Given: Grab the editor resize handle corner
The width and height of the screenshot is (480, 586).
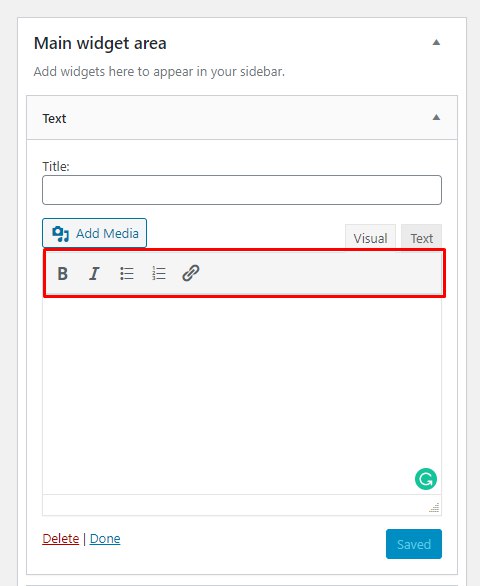Looking at the screenshot, I should click(x=434, y=507).
